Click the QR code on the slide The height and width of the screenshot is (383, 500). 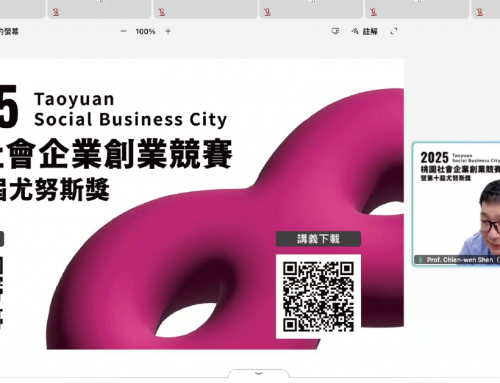pyautogui.click(x=318, y=296)
